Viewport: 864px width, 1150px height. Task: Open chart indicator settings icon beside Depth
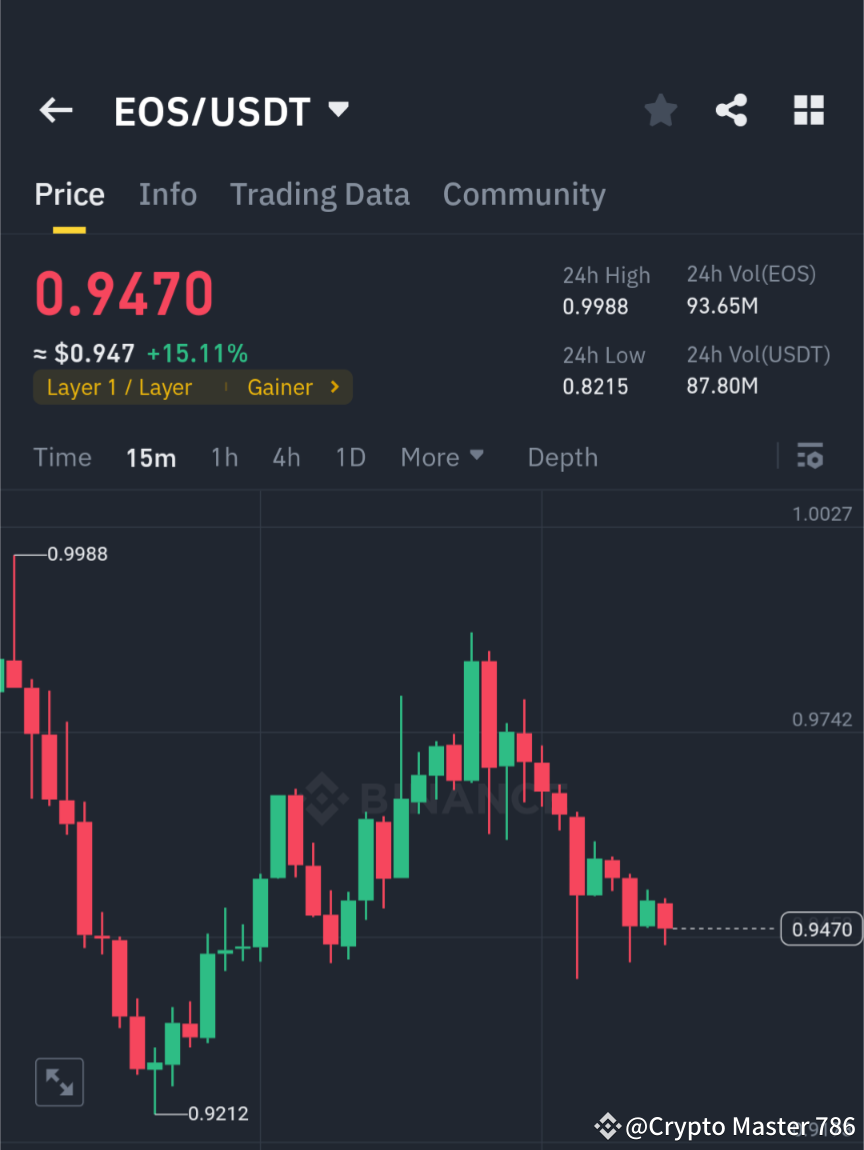click(810, 456)
